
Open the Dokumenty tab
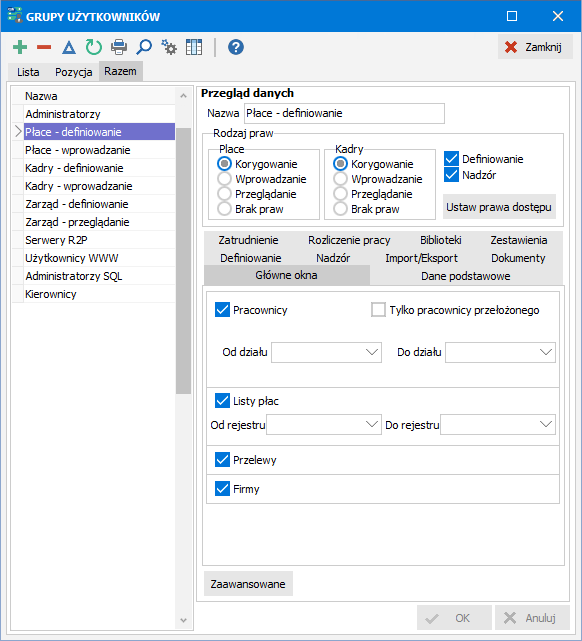pyautogui.click(x=518, y=258)
